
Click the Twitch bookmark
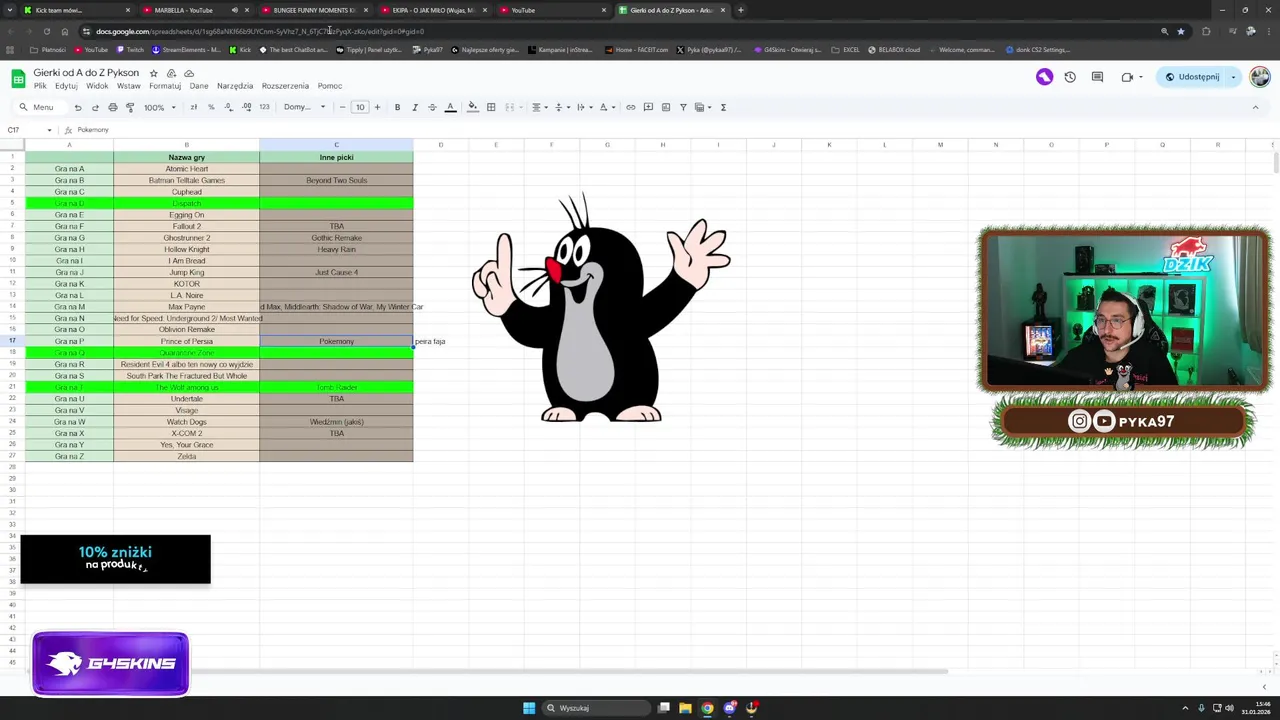(130, 49)
